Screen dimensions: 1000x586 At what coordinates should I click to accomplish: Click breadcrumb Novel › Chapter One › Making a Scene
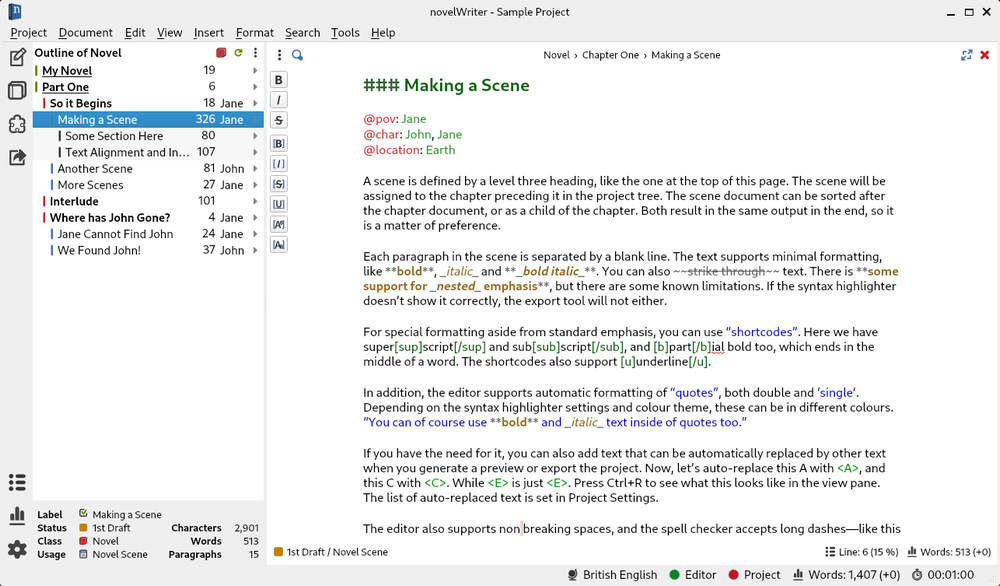point(631,55)
